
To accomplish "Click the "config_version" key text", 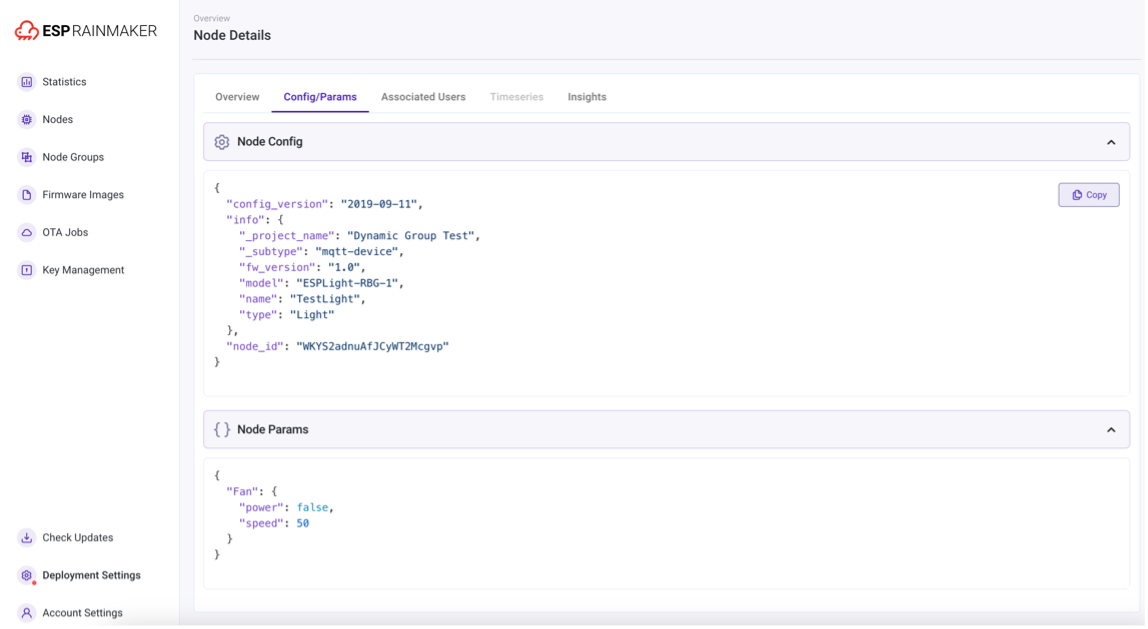I will pyautogui.click(x=277, y=204).
